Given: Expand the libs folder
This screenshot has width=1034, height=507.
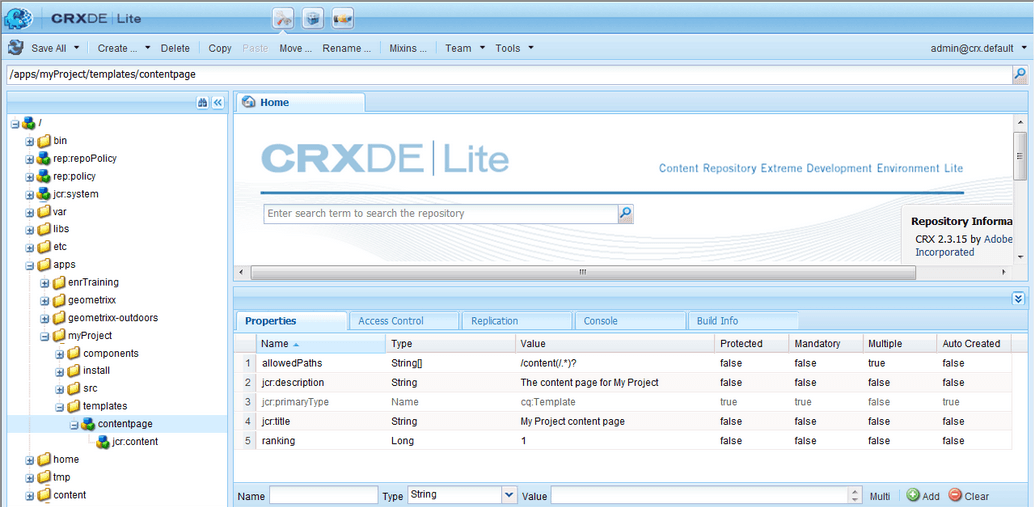Looking at the screenshot, I should tap(29, 229).
